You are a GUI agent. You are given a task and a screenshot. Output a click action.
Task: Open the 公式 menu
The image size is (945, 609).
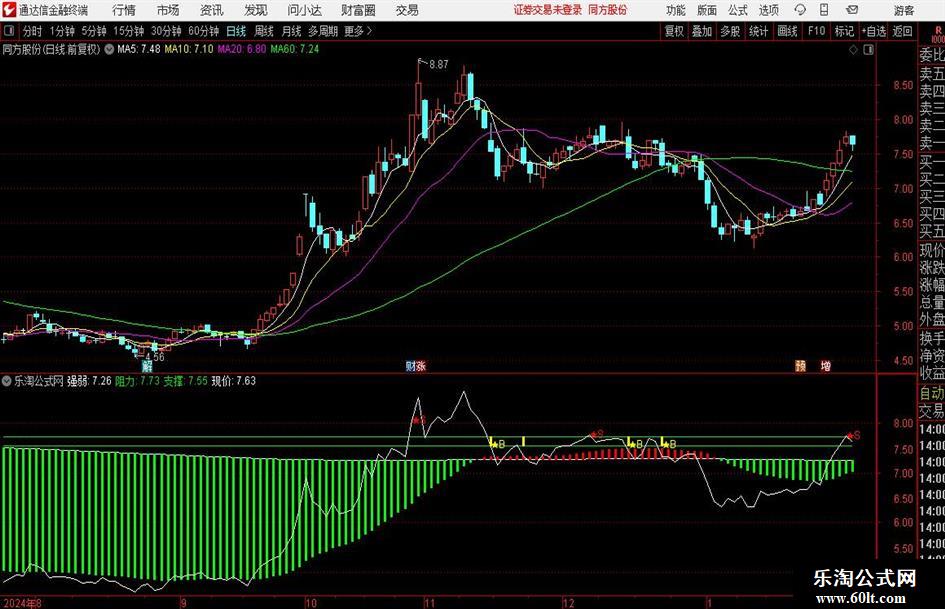(x=737, y=10)
